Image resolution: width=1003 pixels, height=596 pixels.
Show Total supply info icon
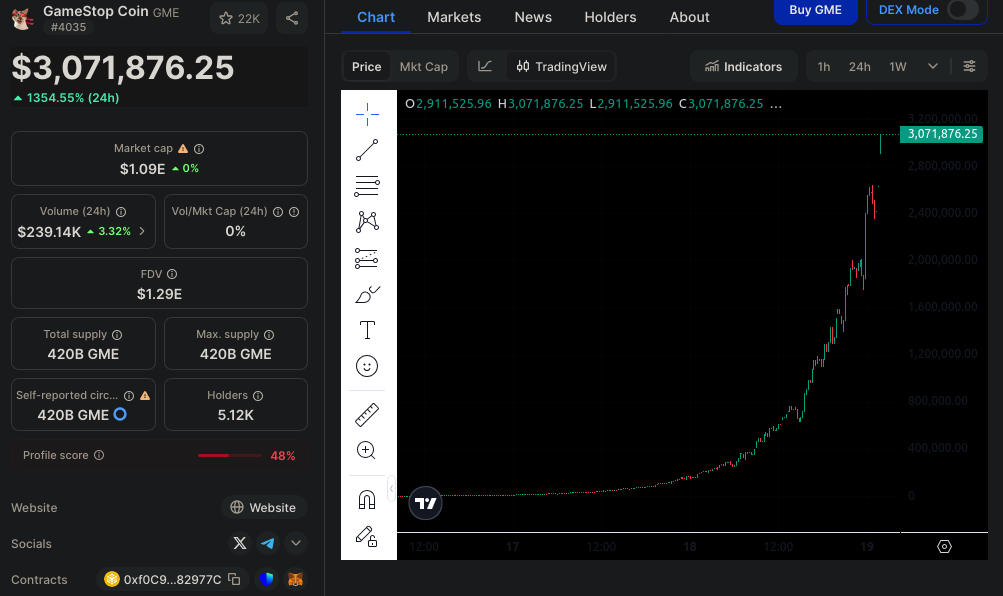coord(117,334)
